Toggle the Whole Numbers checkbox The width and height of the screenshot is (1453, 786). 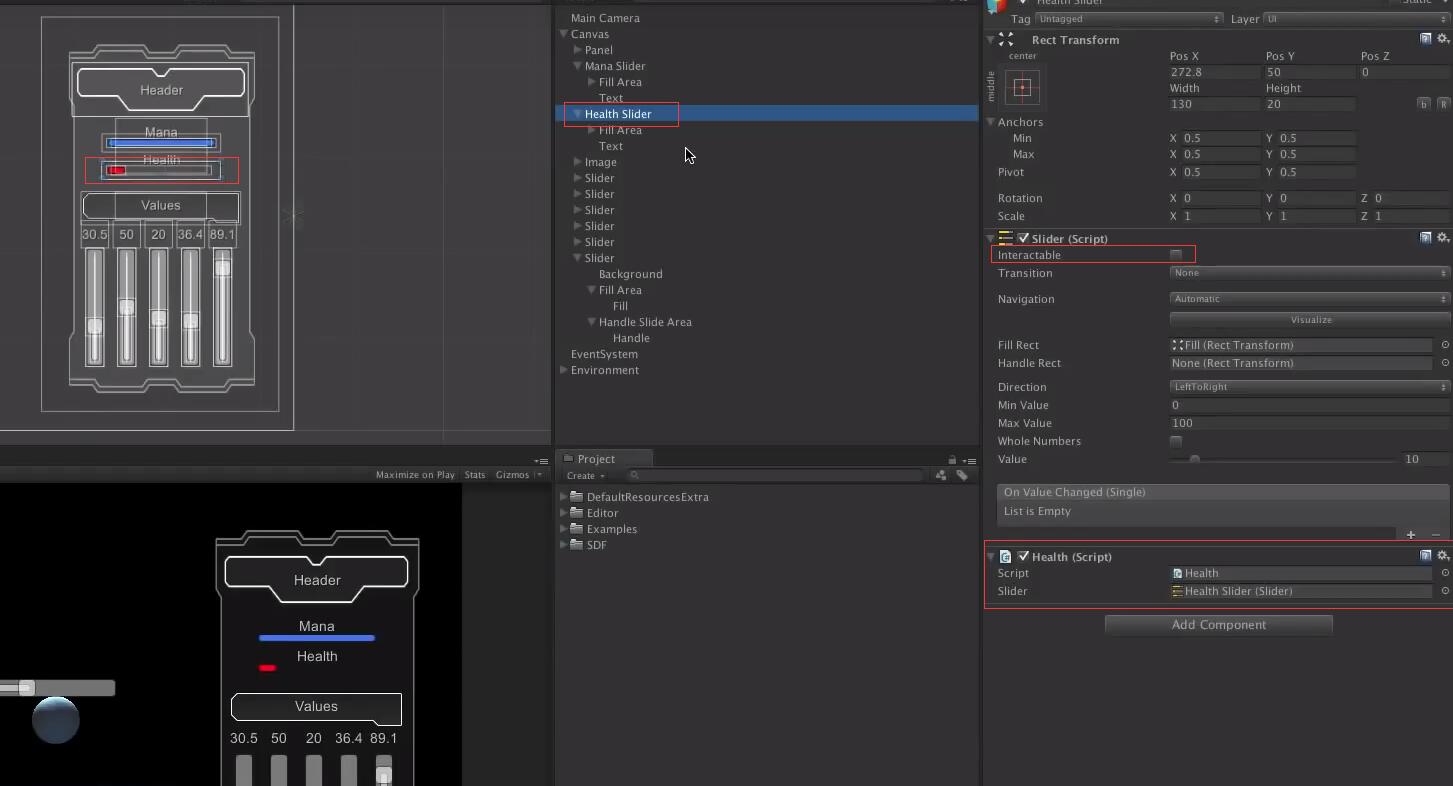click(x=1176, y=441)
